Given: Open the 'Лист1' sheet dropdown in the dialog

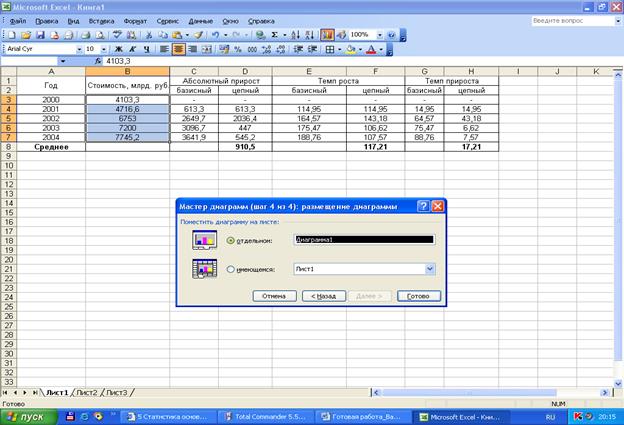Looking at the screenshot, I should coord(429,269).
